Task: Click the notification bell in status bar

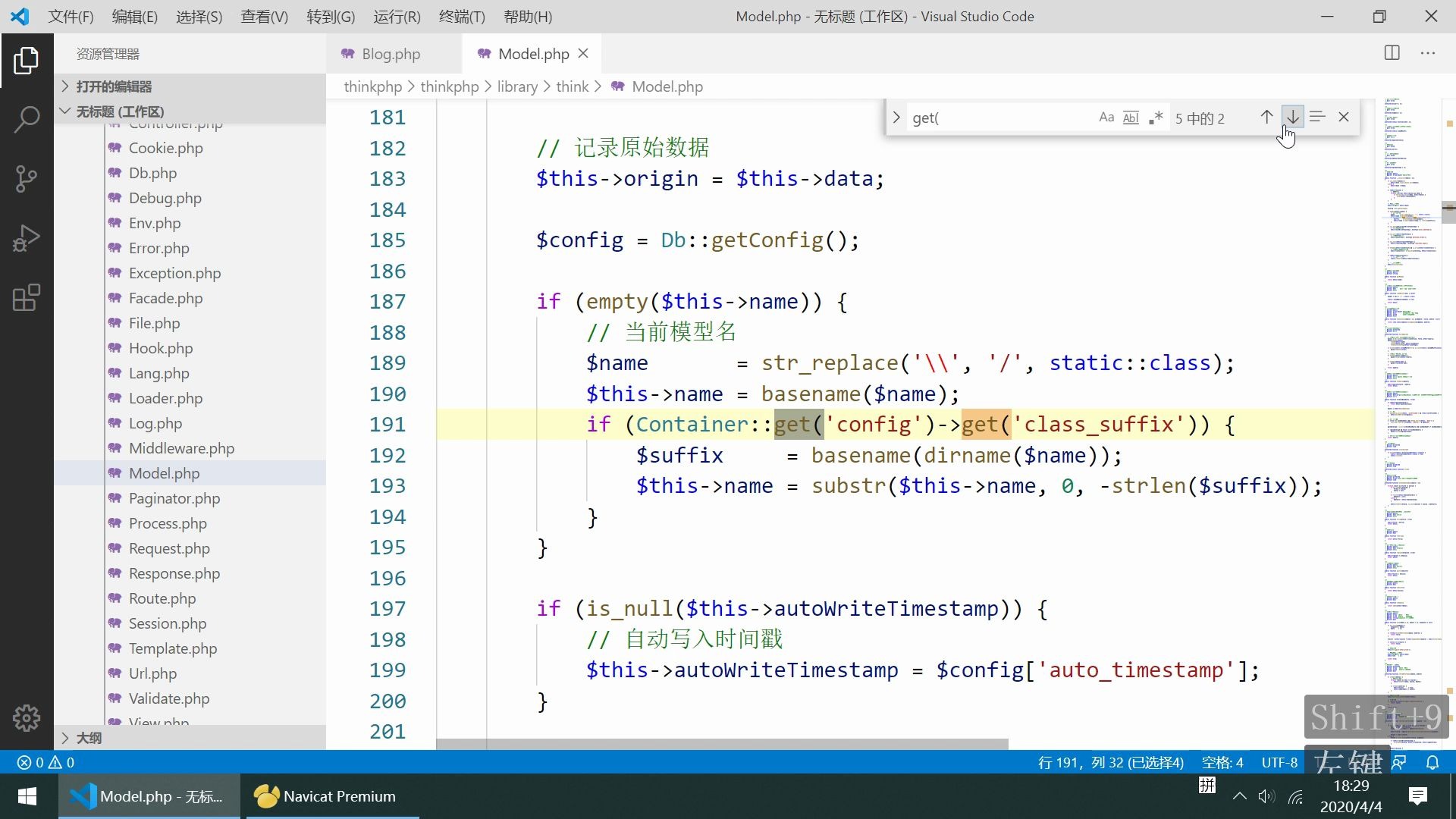Action: click(1432, 762)
